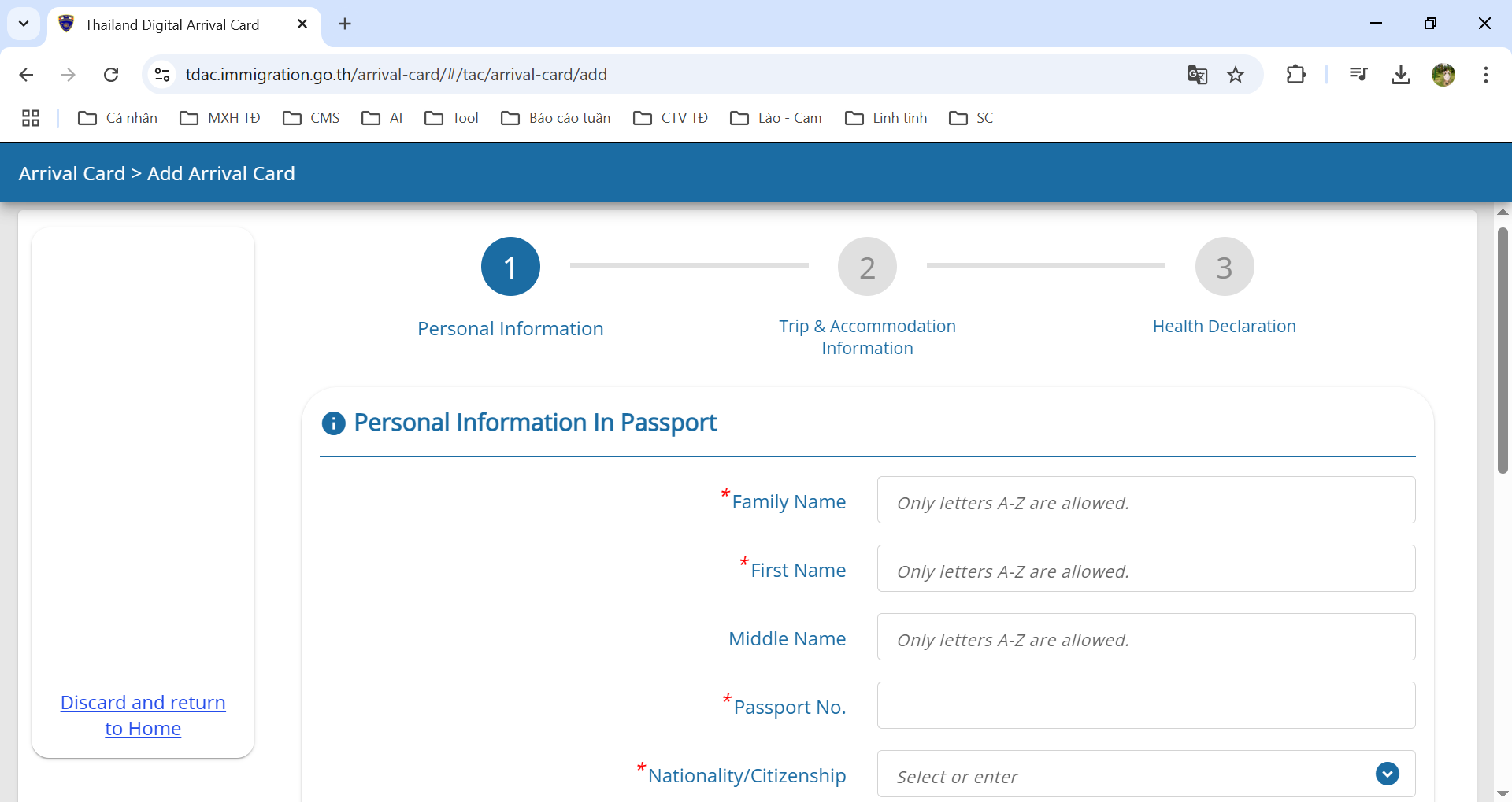Open the Linh tinh bookmark folder
The width and height of the screenshot is (1512, 802).
click(x=887, y=118)
